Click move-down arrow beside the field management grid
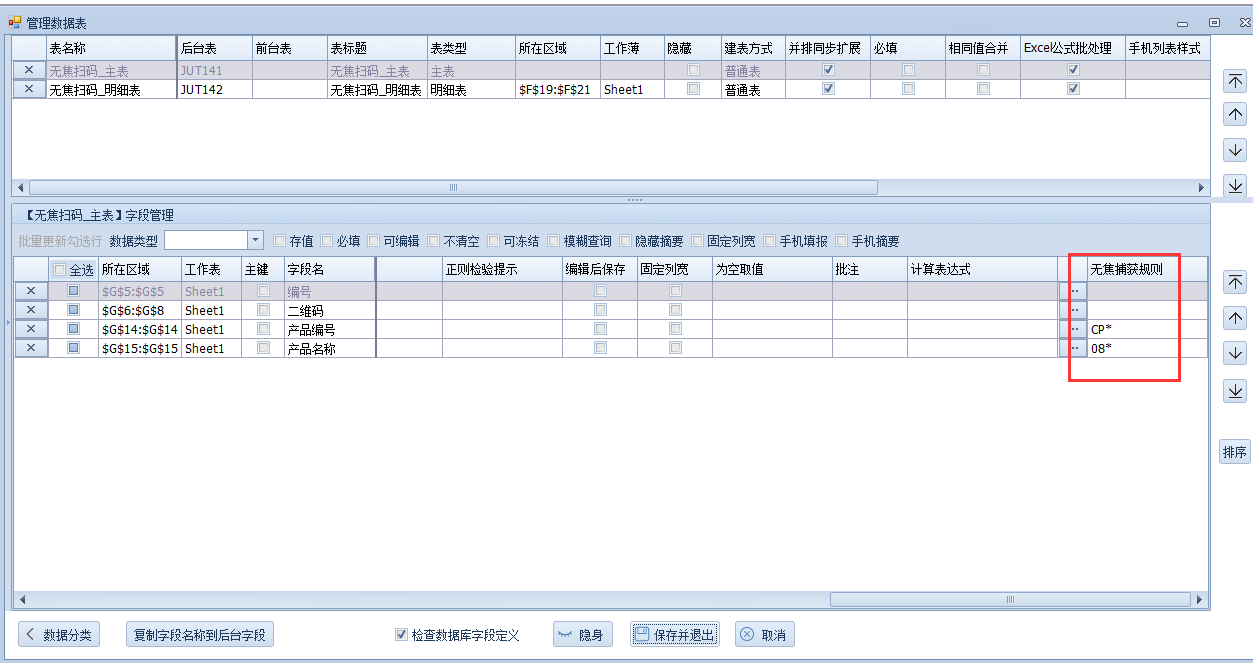Image resolution: width=1253 pixels, height=663 pixels. click(1234, 354)
